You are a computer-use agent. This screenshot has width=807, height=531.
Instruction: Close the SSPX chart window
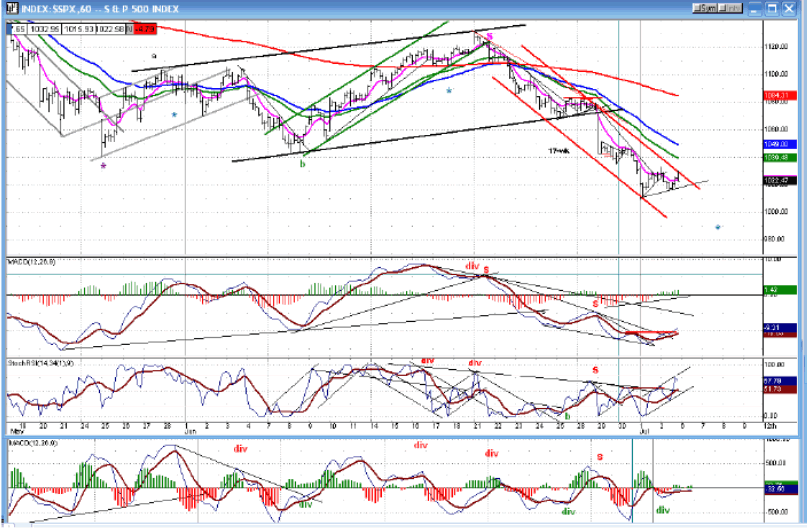click(x=789, y=8)
